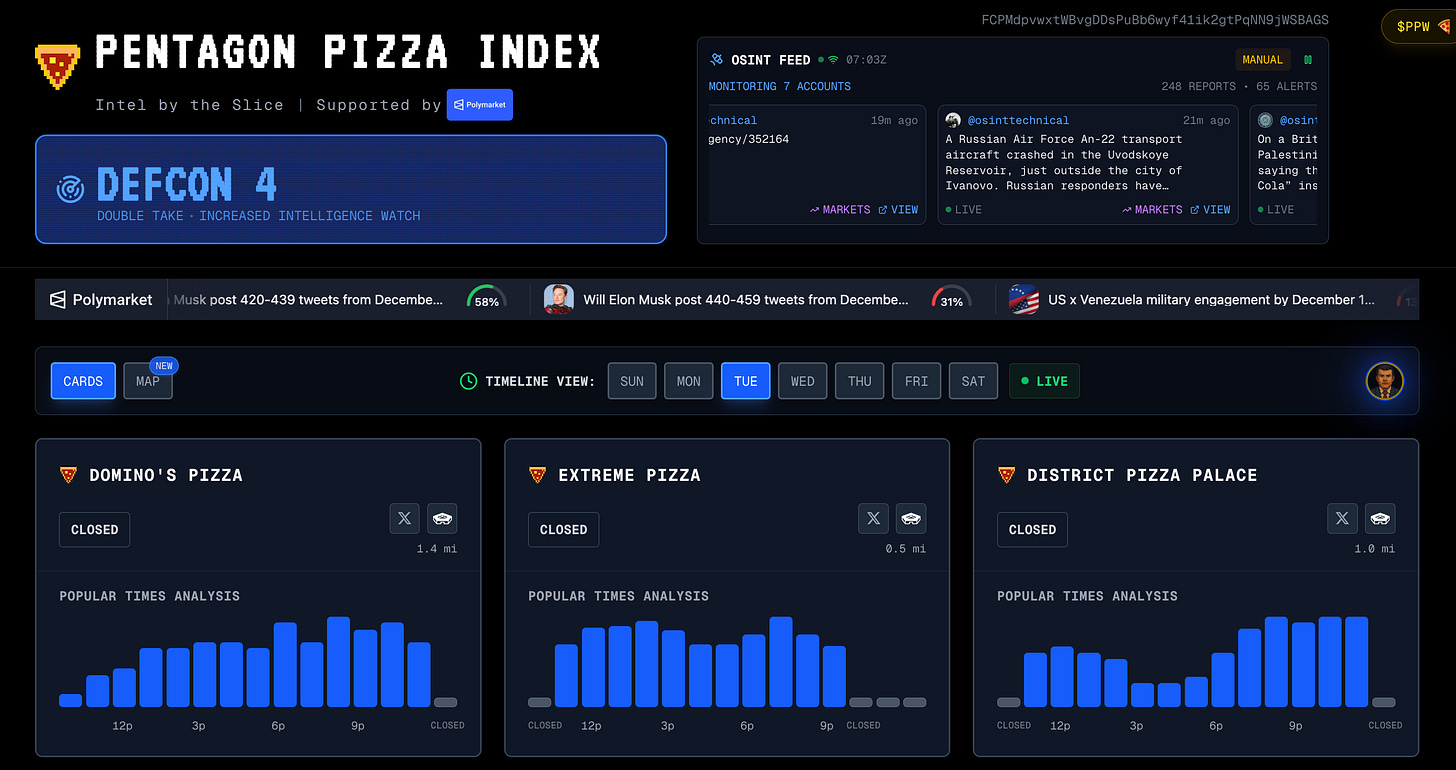Open the Polymarket sponsor badge in the header

(x=480, y=104)
